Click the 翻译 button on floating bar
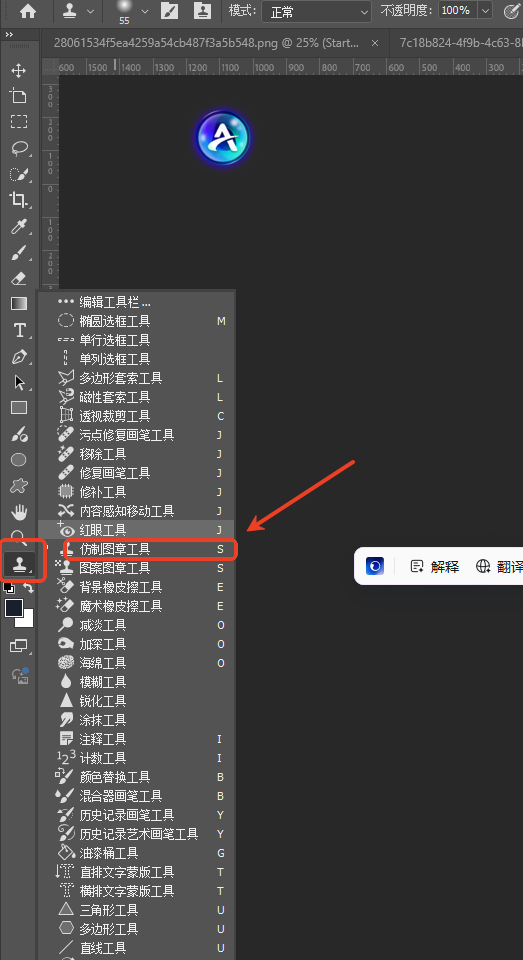The height and width of the screenshot is (960, 523). (499, 566)
